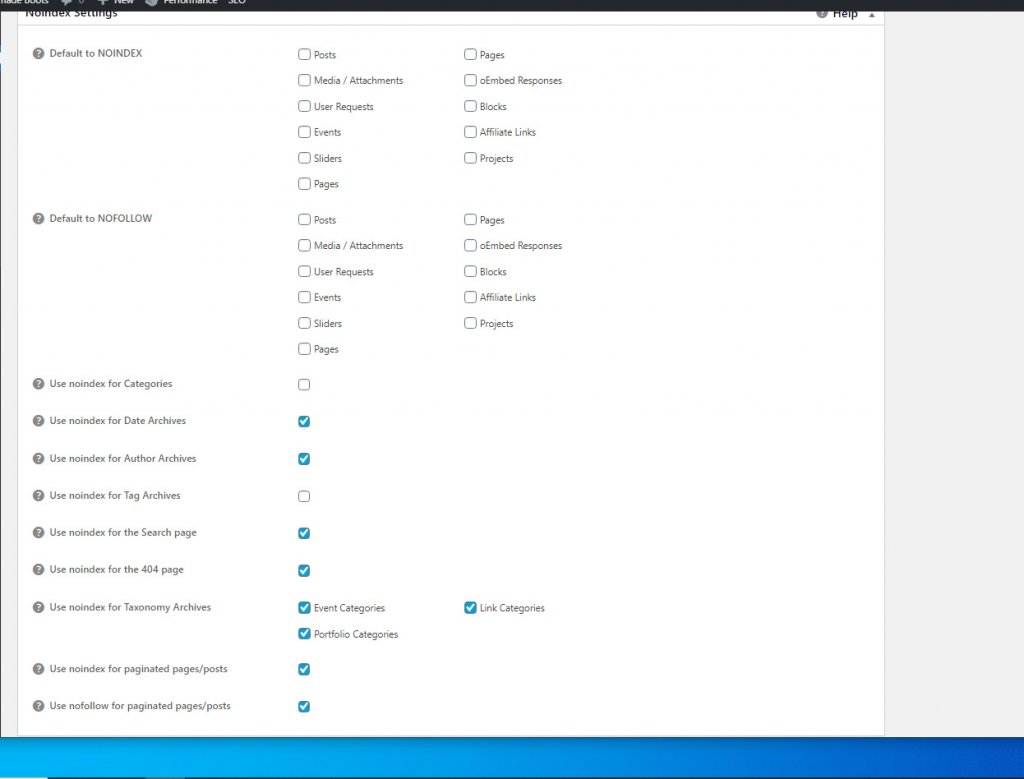The height and width of the screenshot is (779, 1024).
Task: Click 'Use noindex for the 404 page' label
Action: 117,570
